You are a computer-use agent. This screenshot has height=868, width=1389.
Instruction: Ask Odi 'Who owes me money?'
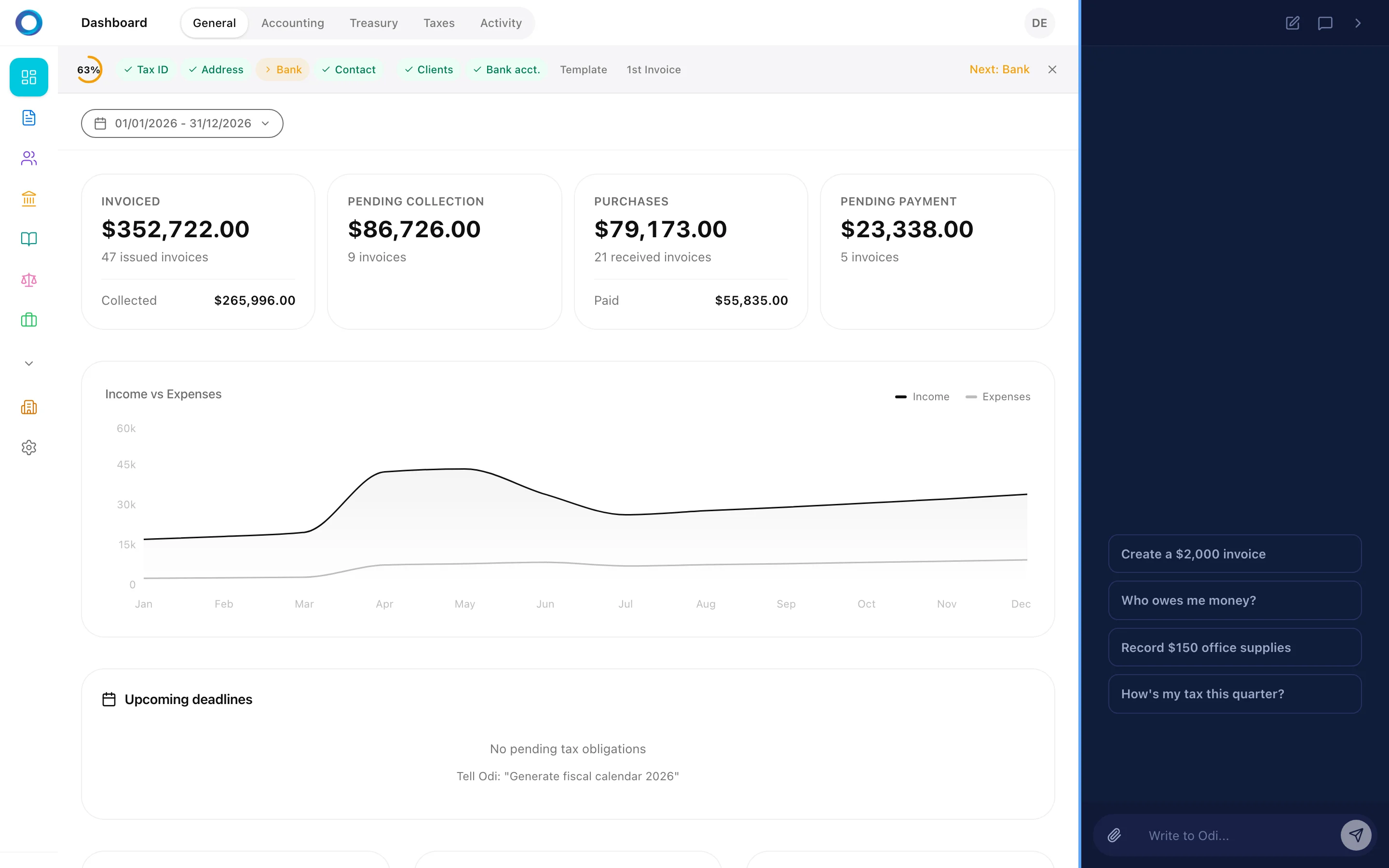coord(1235,600)
